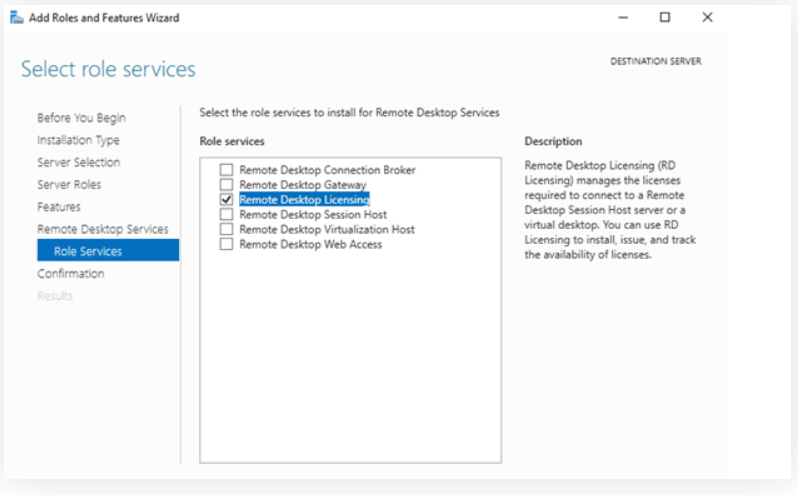The image size is (798, 495).
Task: Jump to the Server Selection step
Action: (x=78, y=162)
